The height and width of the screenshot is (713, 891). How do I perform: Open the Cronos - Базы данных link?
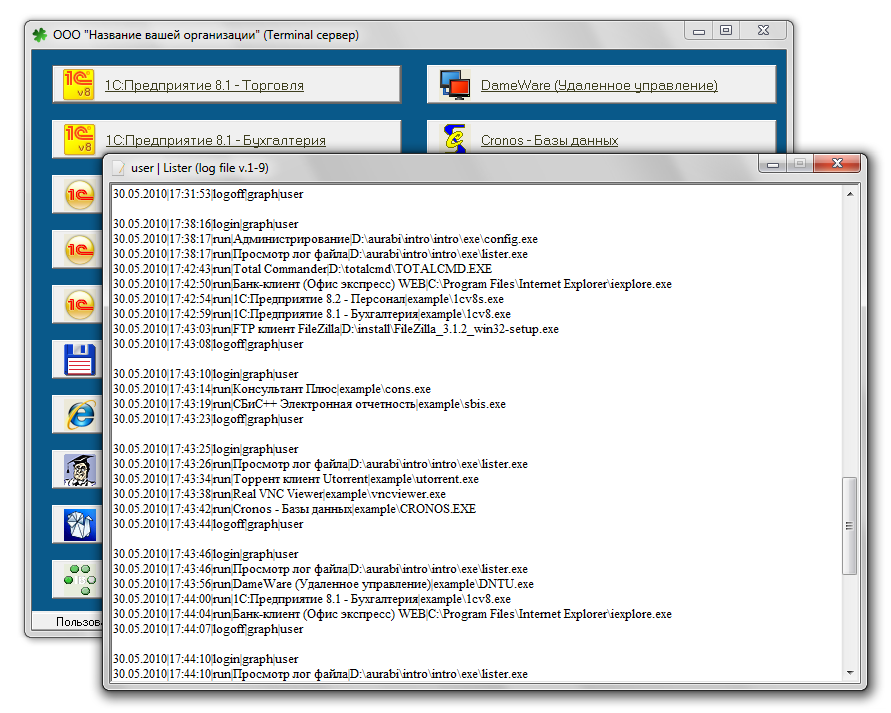tap(549, 140)
